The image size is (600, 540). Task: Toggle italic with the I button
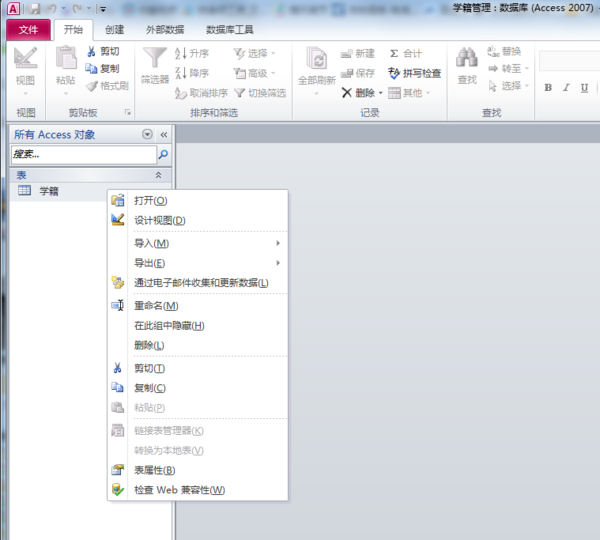pyautogui.click(x=566, y=88)
